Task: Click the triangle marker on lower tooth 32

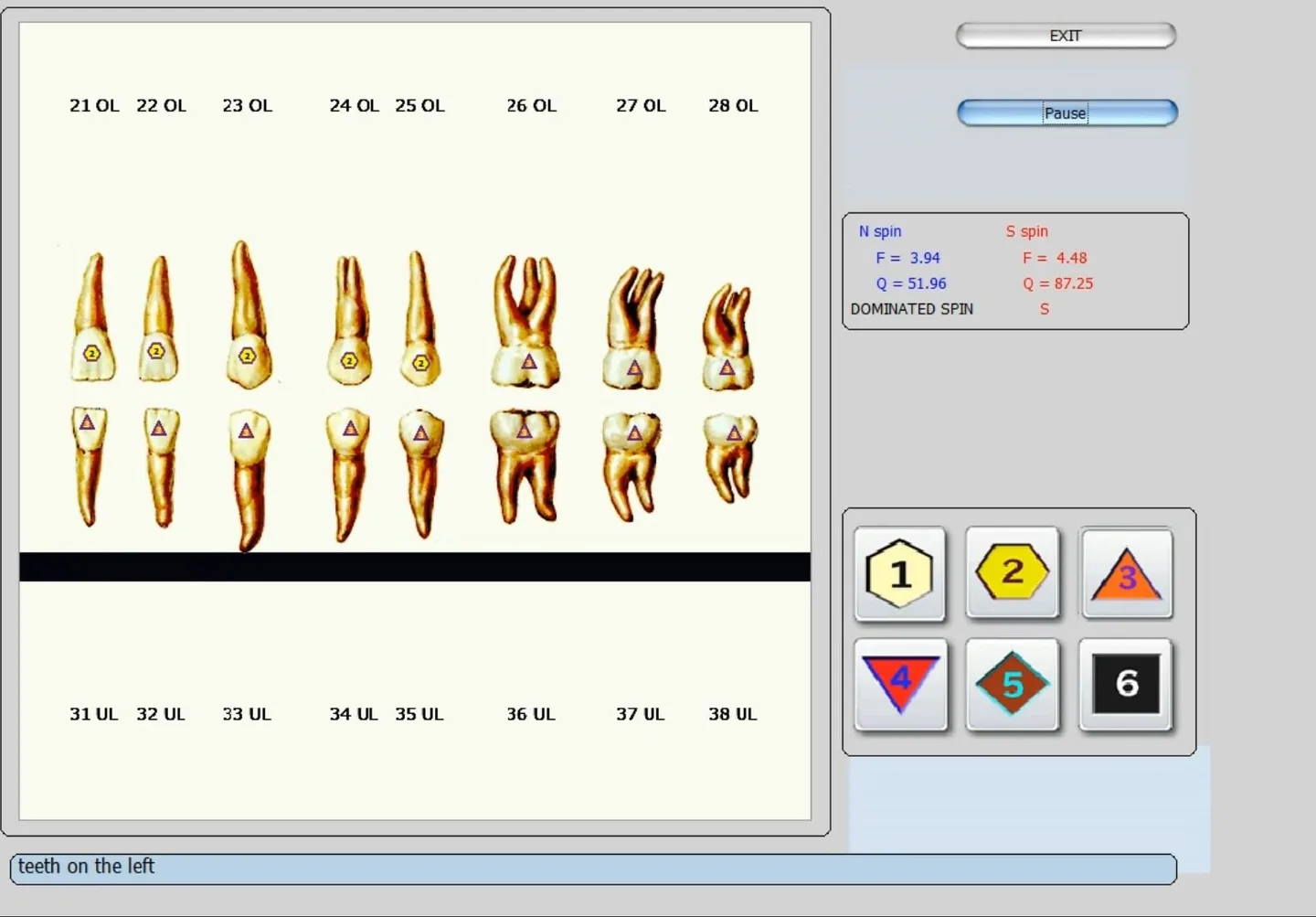Action: point(159,427)
